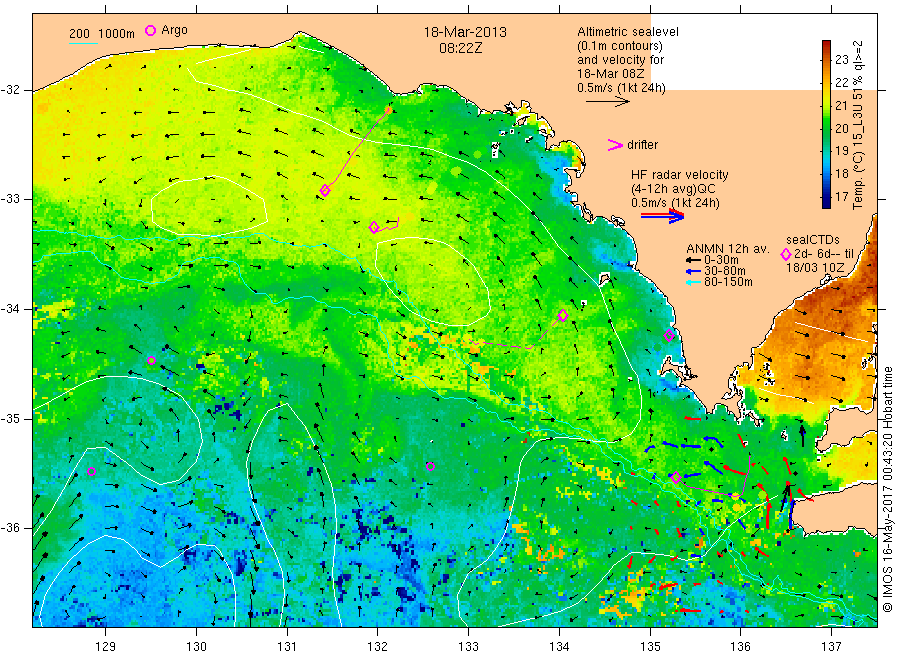This screenshot has height=660, width=900.
Task: Click the '129' longitude axis label
Action: (106, 647)
